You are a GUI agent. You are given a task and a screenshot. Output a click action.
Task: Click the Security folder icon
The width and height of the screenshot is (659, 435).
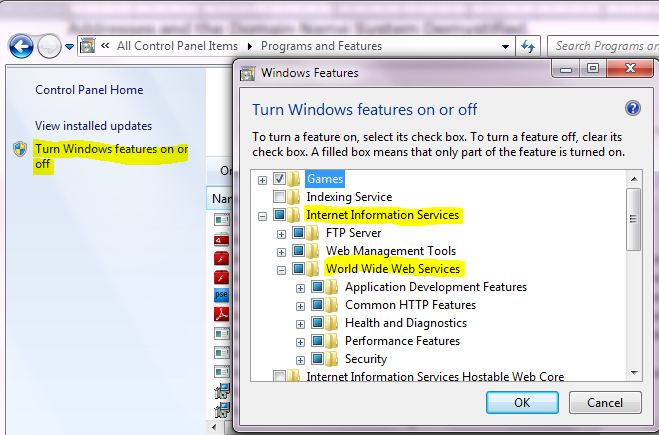coord(331,360)
